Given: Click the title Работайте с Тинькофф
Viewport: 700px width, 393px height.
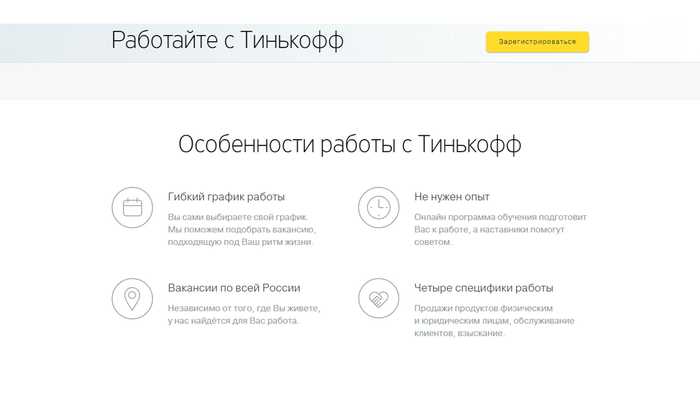Looking at the screenshot, I should tap(228, 40).
